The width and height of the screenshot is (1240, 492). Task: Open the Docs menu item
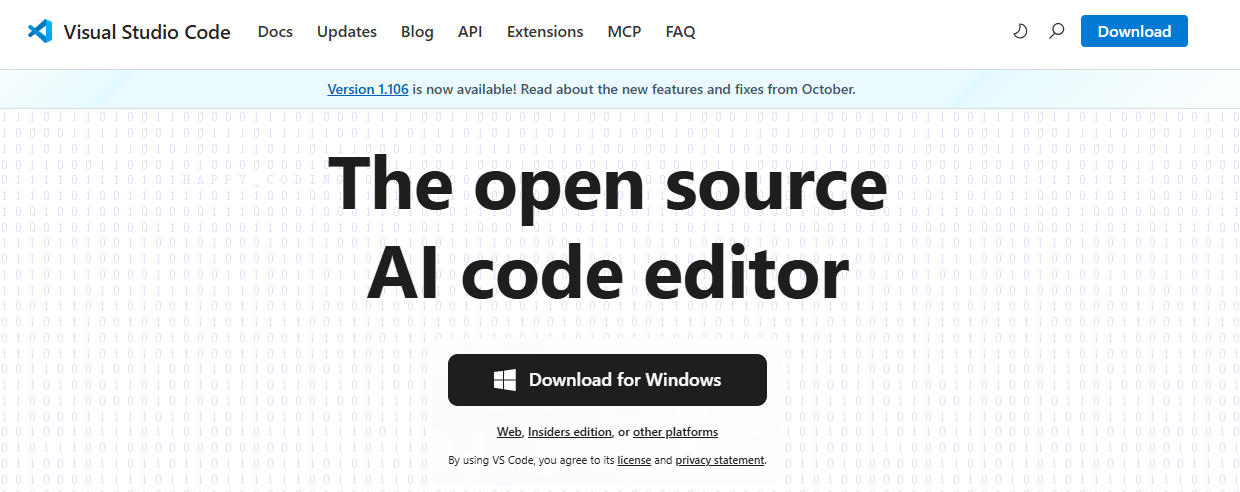tap(275, 31)
